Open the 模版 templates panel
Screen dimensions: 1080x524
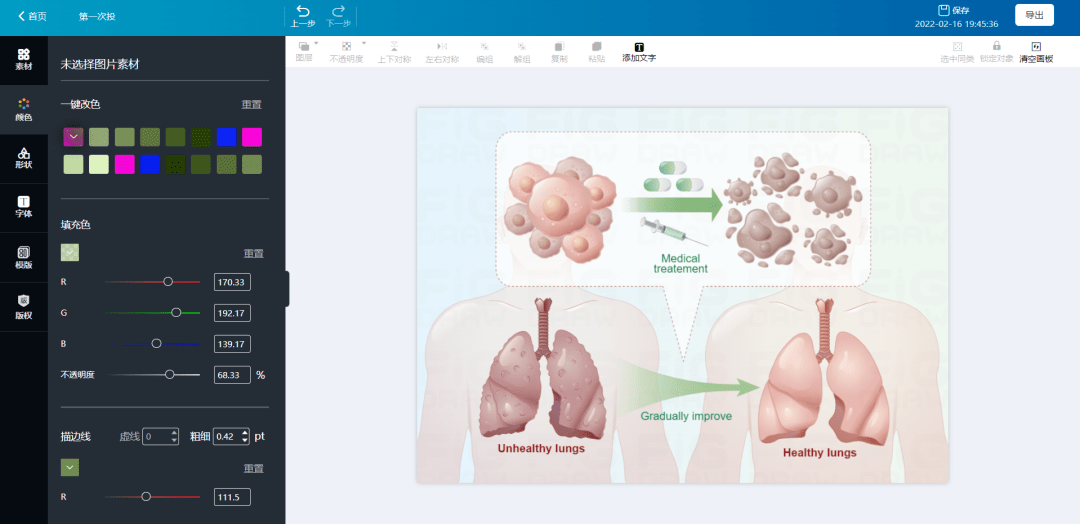[x=23, y=257]
